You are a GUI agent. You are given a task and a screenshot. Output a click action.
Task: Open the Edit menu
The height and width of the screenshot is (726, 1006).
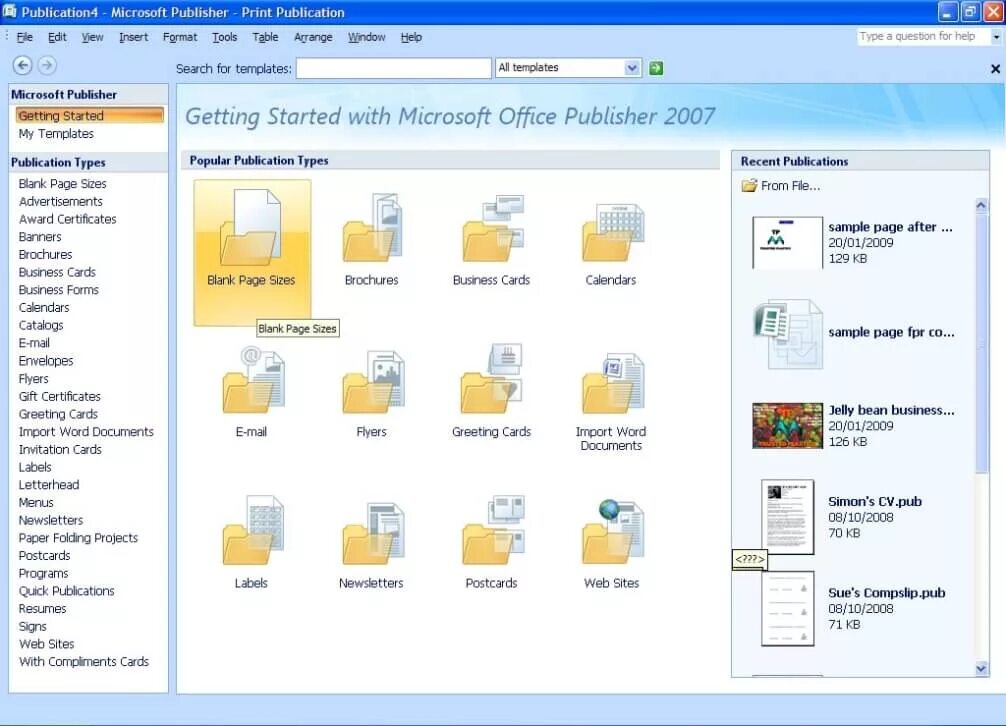point(57,37)
